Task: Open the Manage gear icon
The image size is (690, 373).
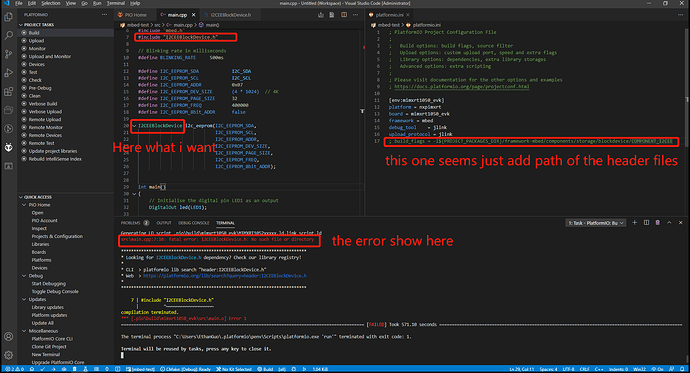Action: coord(8,355)
